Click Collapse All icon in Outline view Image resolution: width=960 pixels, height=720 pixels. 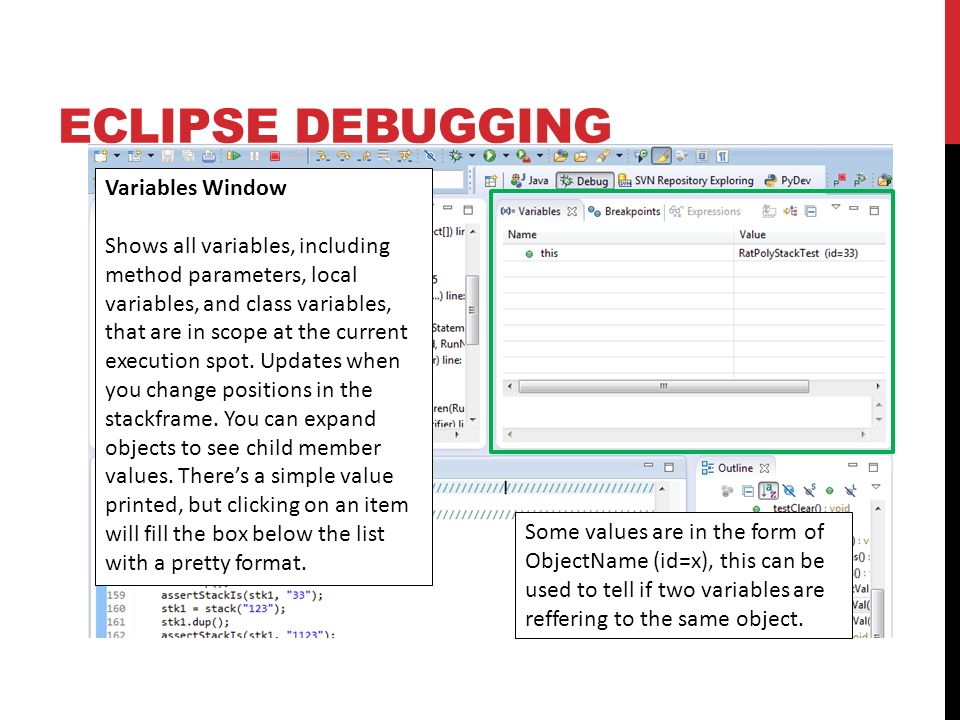coord(748,490)
